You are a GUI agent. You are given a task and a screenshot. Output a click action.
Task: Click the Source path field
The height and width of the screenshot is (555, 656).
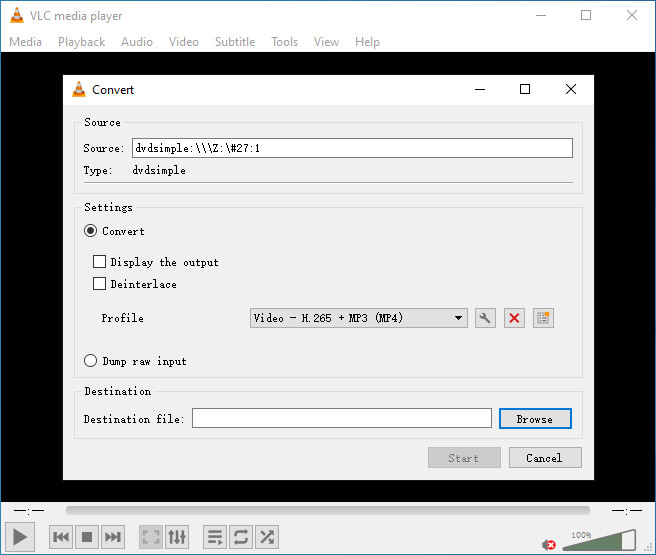click(352, 148)
